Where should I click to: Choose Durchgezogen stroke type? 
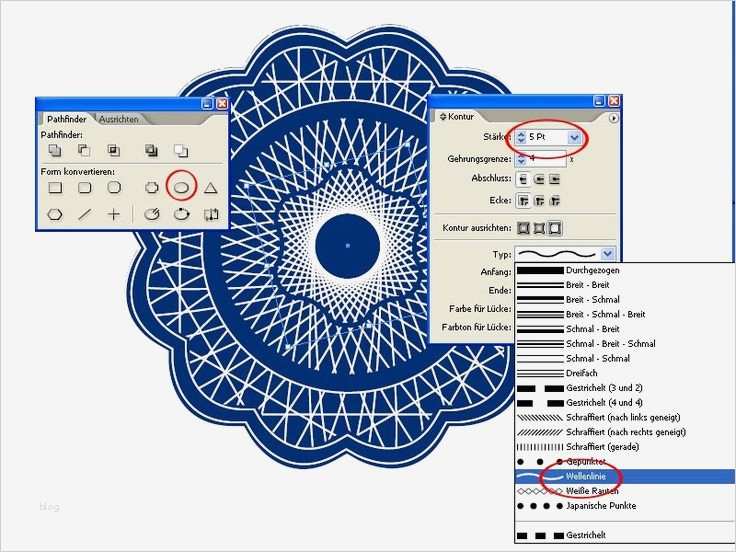tap(624, 270)
